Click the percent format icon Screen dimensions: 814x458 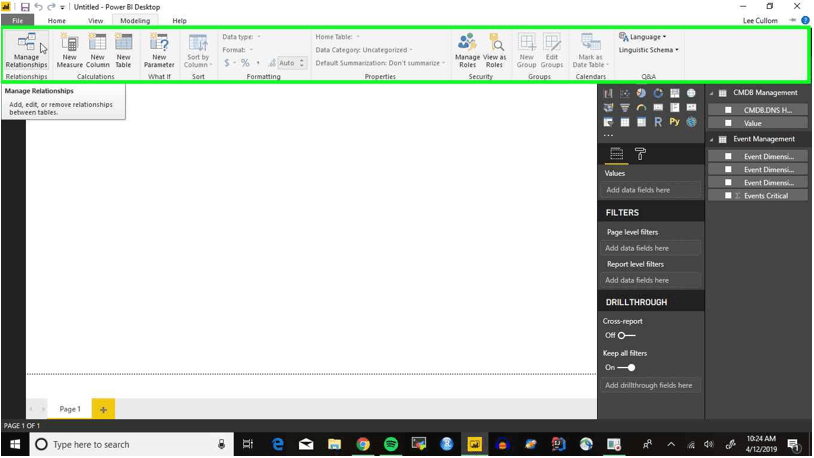coord(245,63)
